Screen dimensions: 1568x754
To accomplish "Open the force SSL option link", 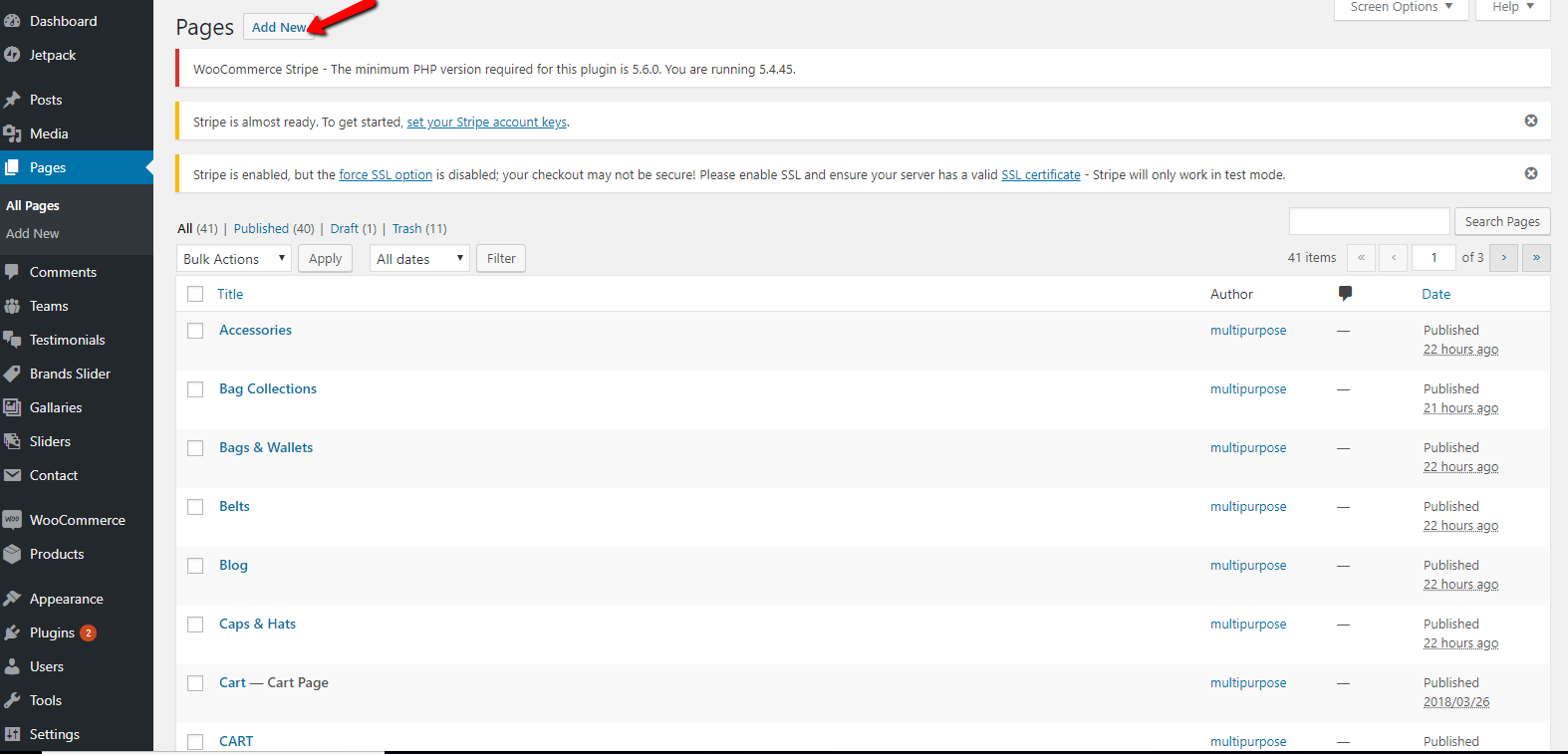I will 386,174.
